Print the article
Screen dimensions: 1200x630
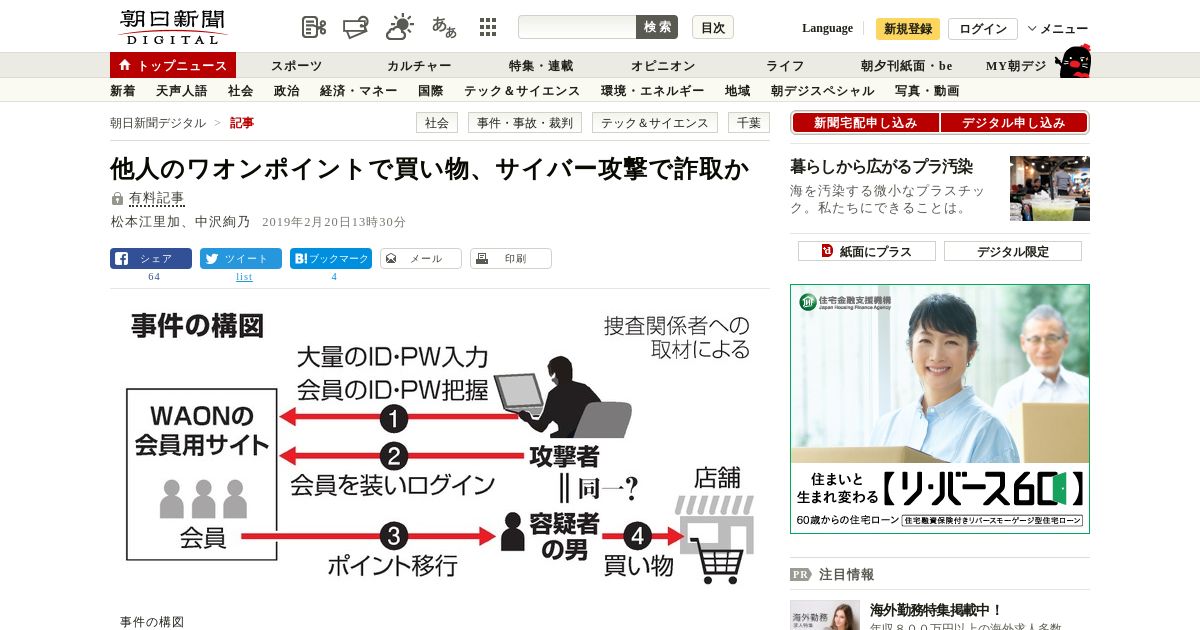click(511, 258)
